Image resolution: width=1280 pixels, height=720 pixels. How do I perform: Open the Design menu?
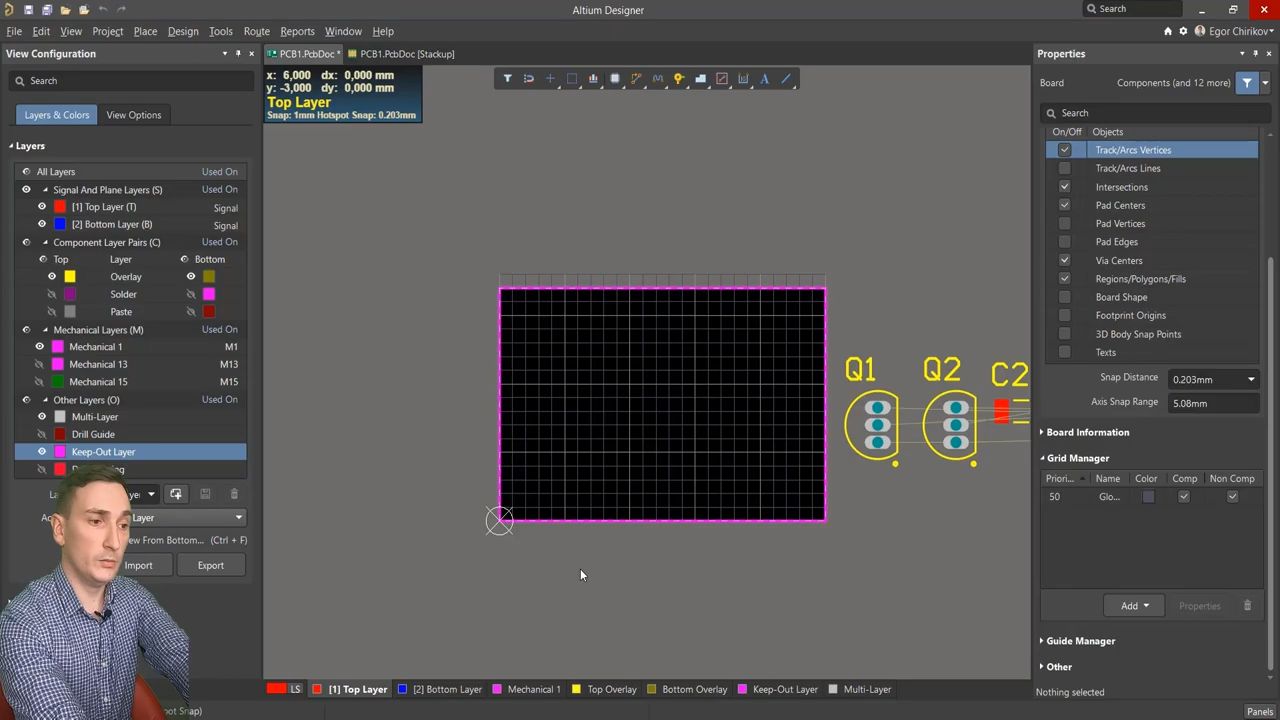click(x=183, y=31)
